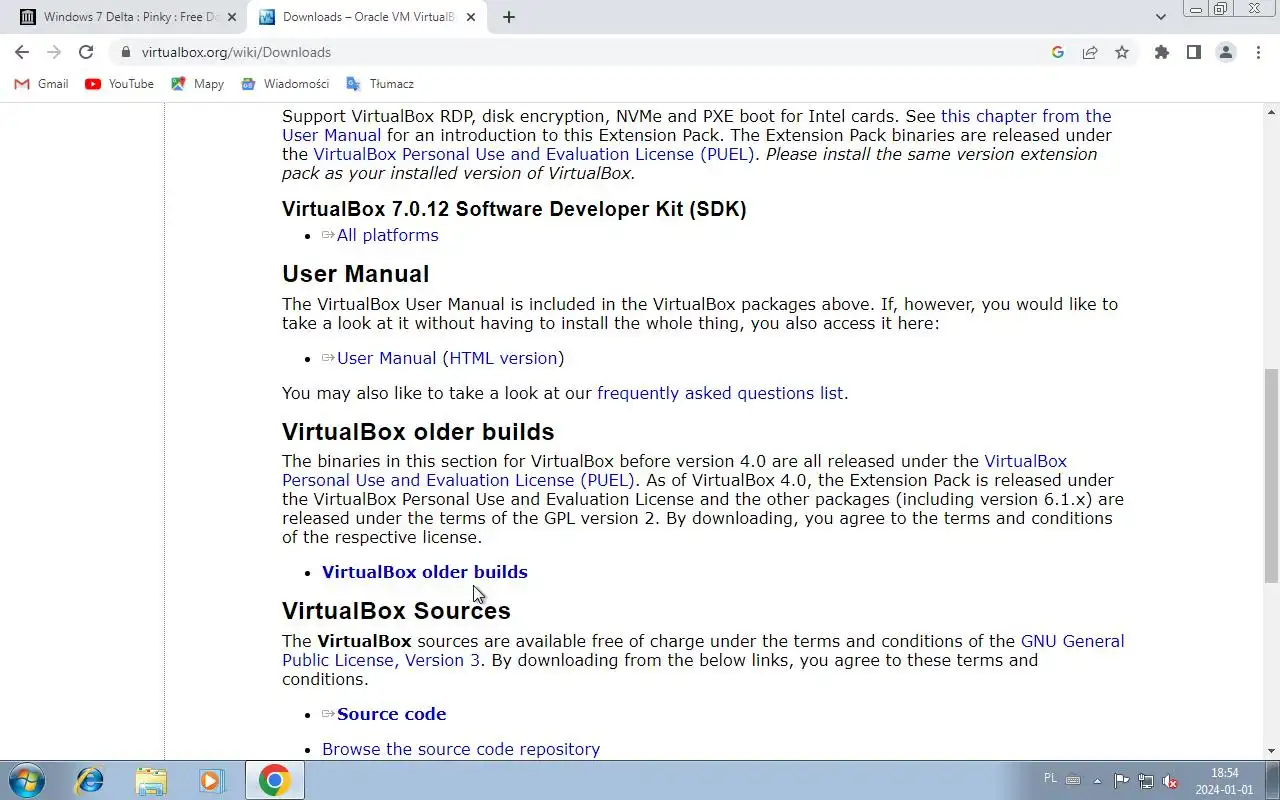The image size is (1280, 800).
Task: Launch Windows Media Player from the taskbar
Action: coord(211,780)
